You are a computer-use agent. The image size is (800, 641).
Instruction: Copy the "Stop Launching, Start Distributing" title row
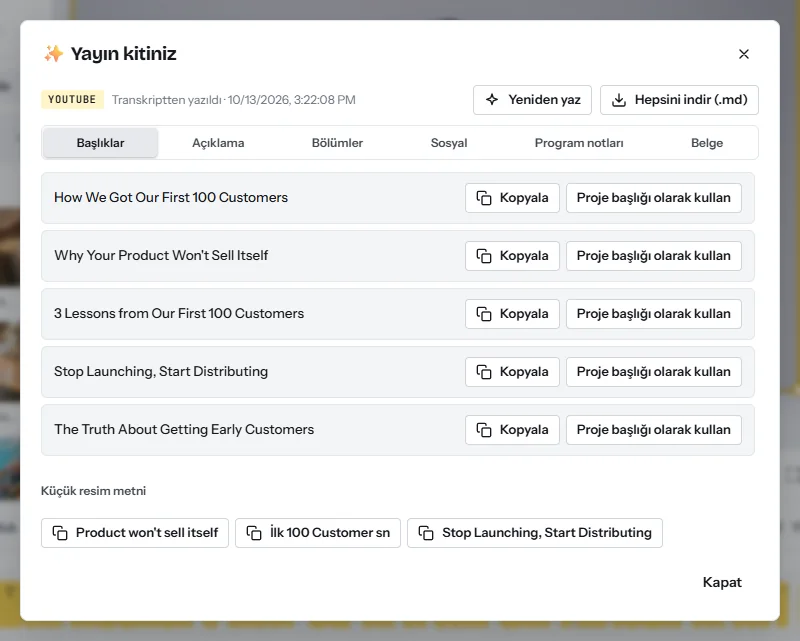click(512, 372)
